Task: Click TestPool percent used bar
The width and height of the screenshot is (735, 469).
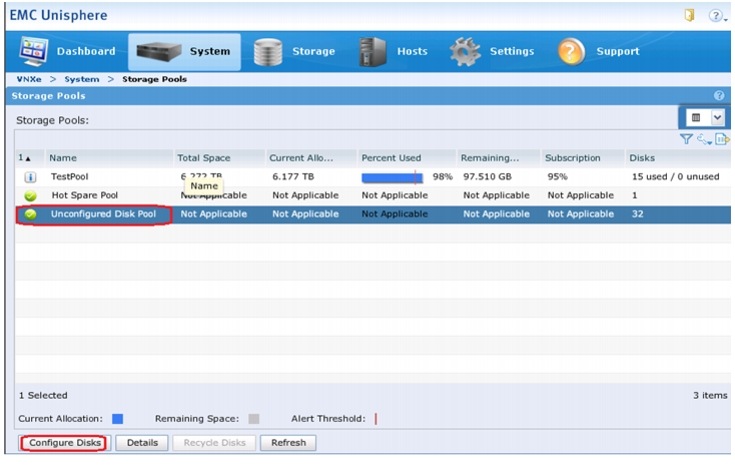Action: [x=392, y=177]
